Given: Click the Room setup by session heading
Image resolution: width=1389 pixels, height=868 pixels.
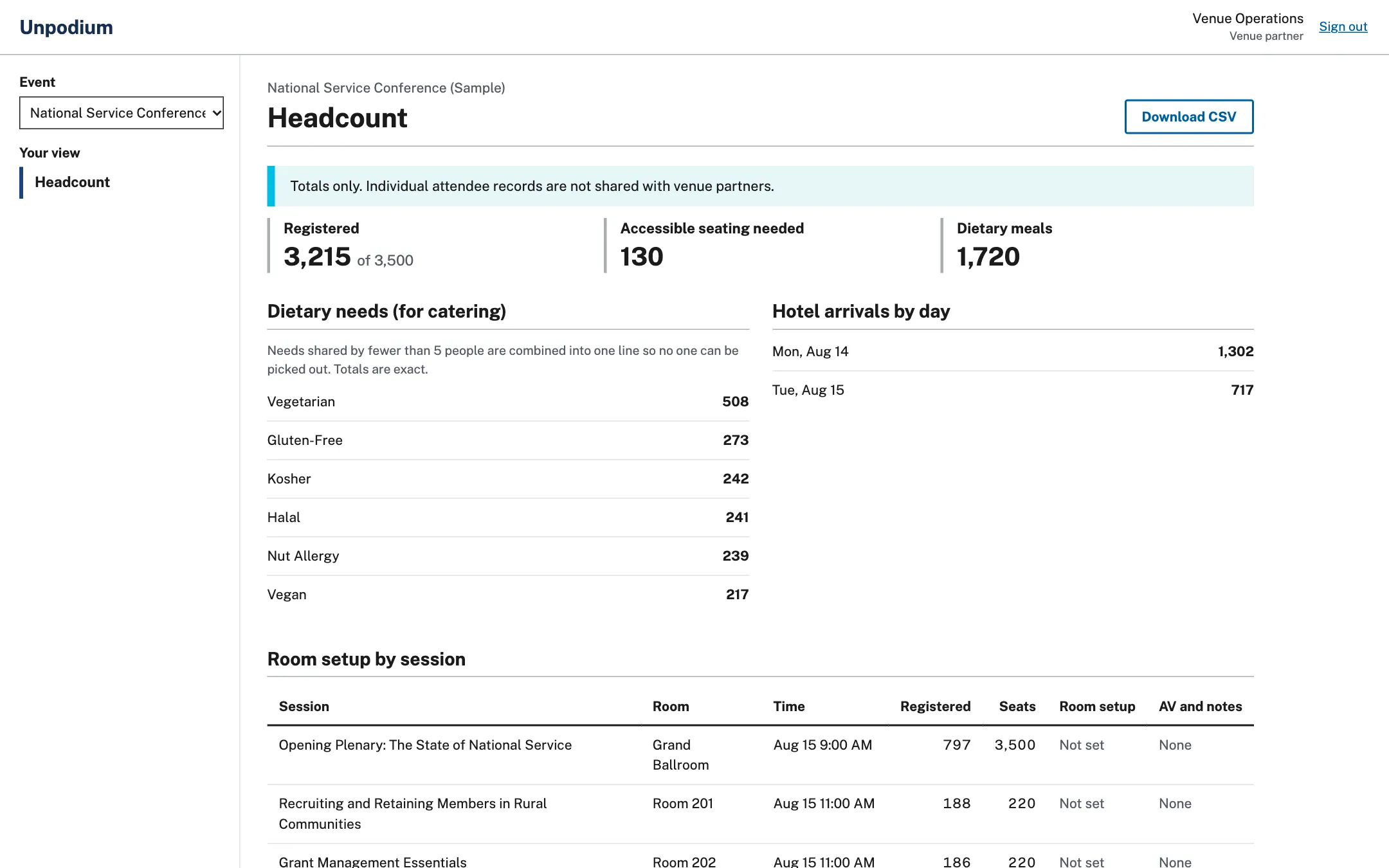Looking at the screenshot, I should click(x=367, y=659).
